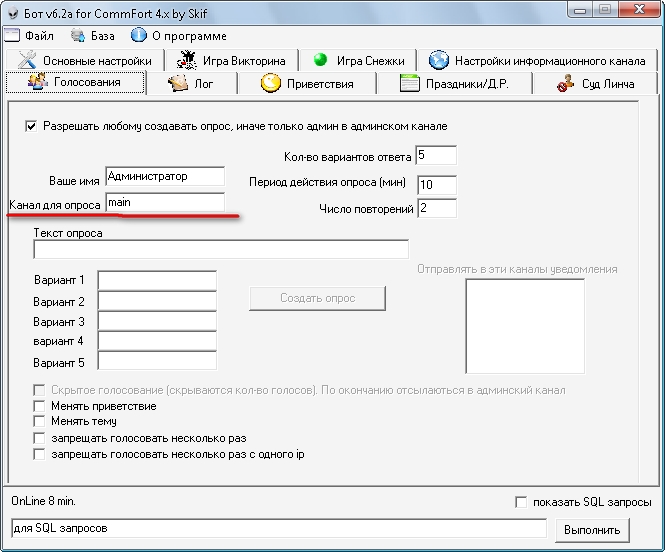Click the О программе info icon
Viewport: 665px width, 552px height.
[x=139, y=36]
